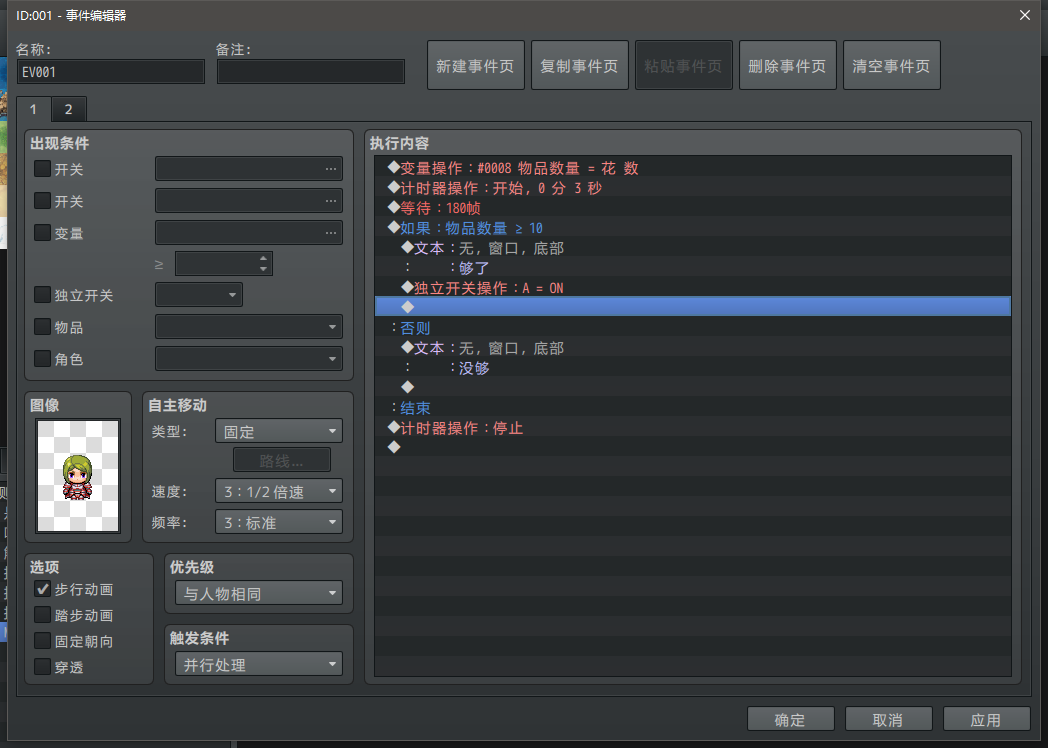
Task: Click event image character thumbnail
Action: (78, 476)
